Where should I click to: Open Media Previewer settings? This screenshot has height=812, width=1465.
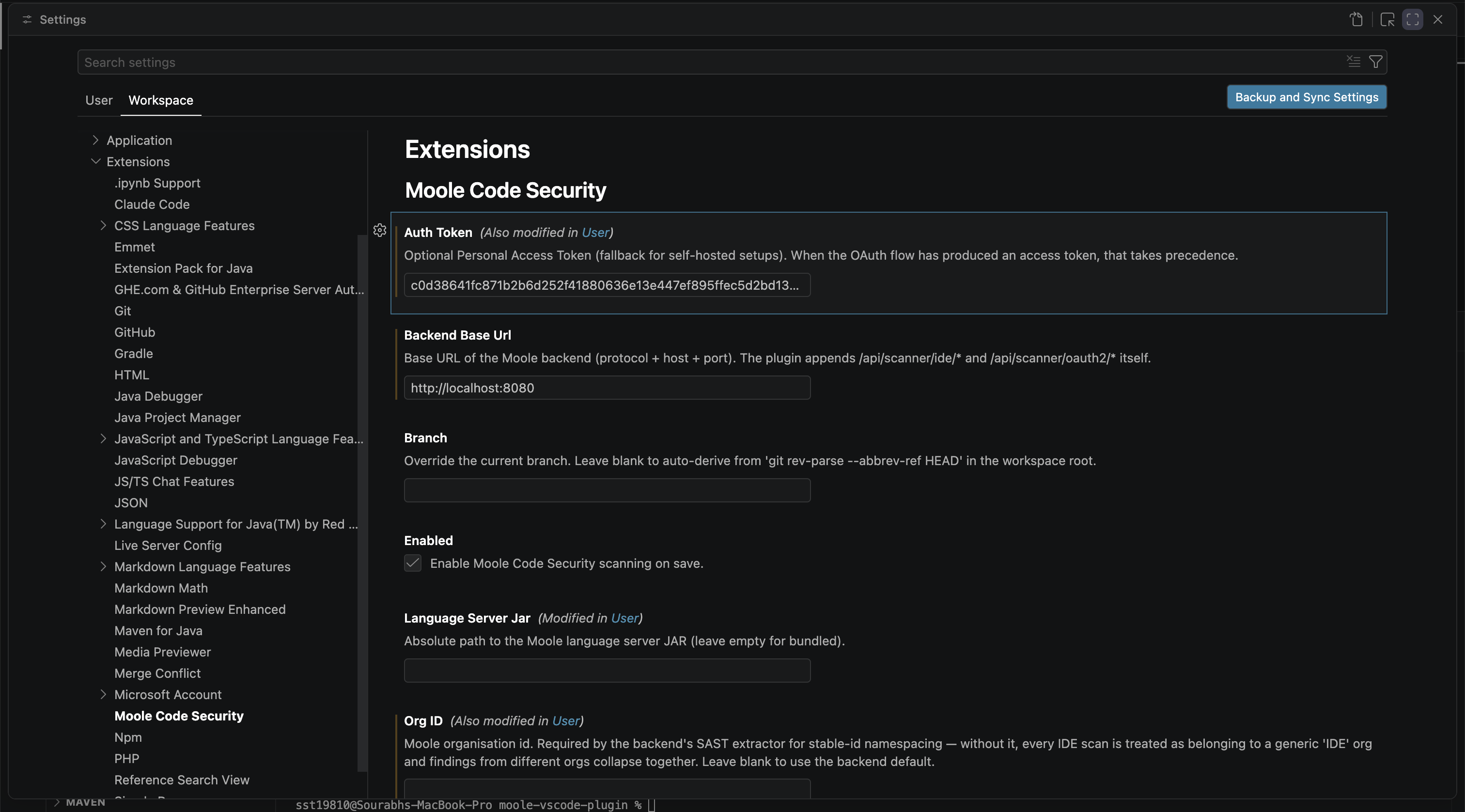coord(162,652)
